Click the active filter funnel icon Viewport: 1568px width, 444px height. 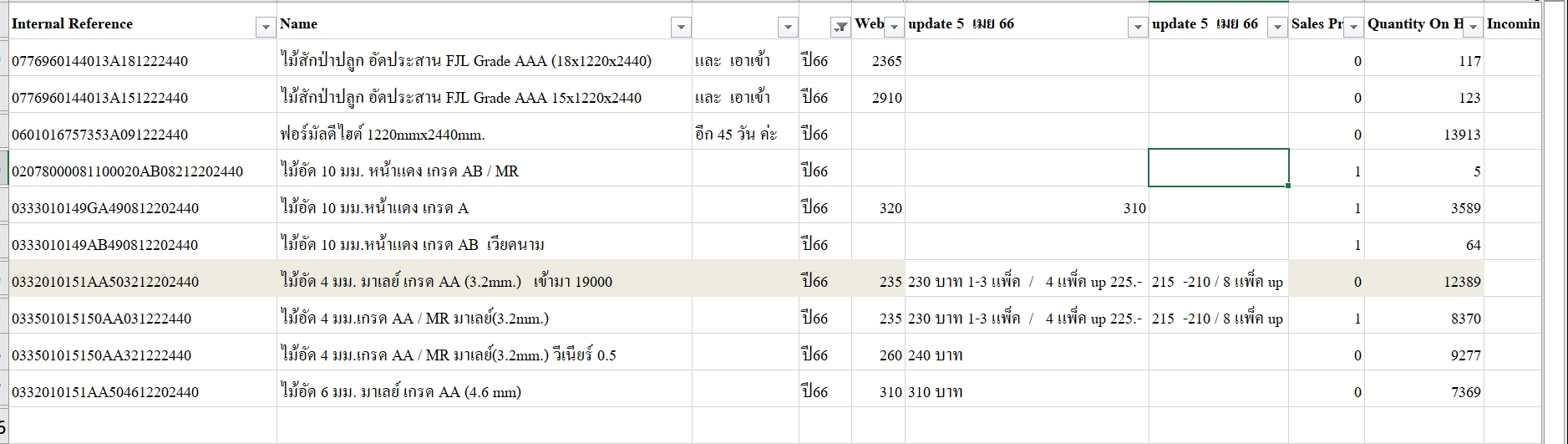(840, 28)
